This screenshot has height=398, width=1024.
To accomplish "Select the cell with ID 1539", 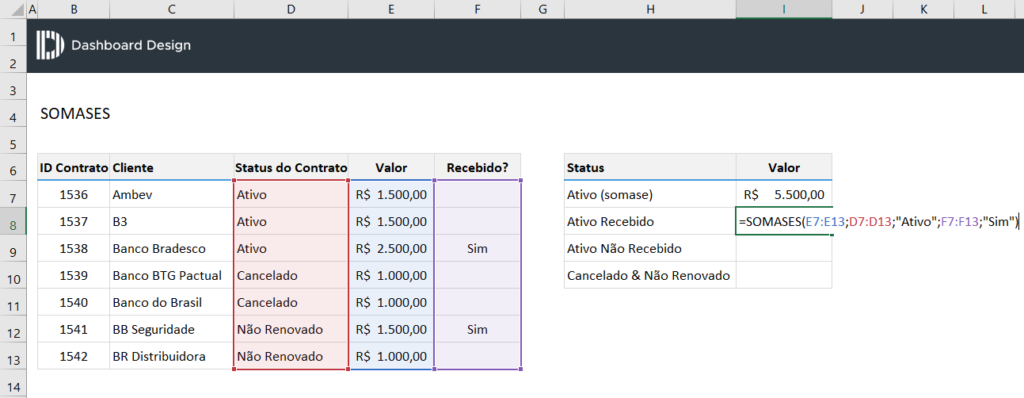I will tap(74, 276).
